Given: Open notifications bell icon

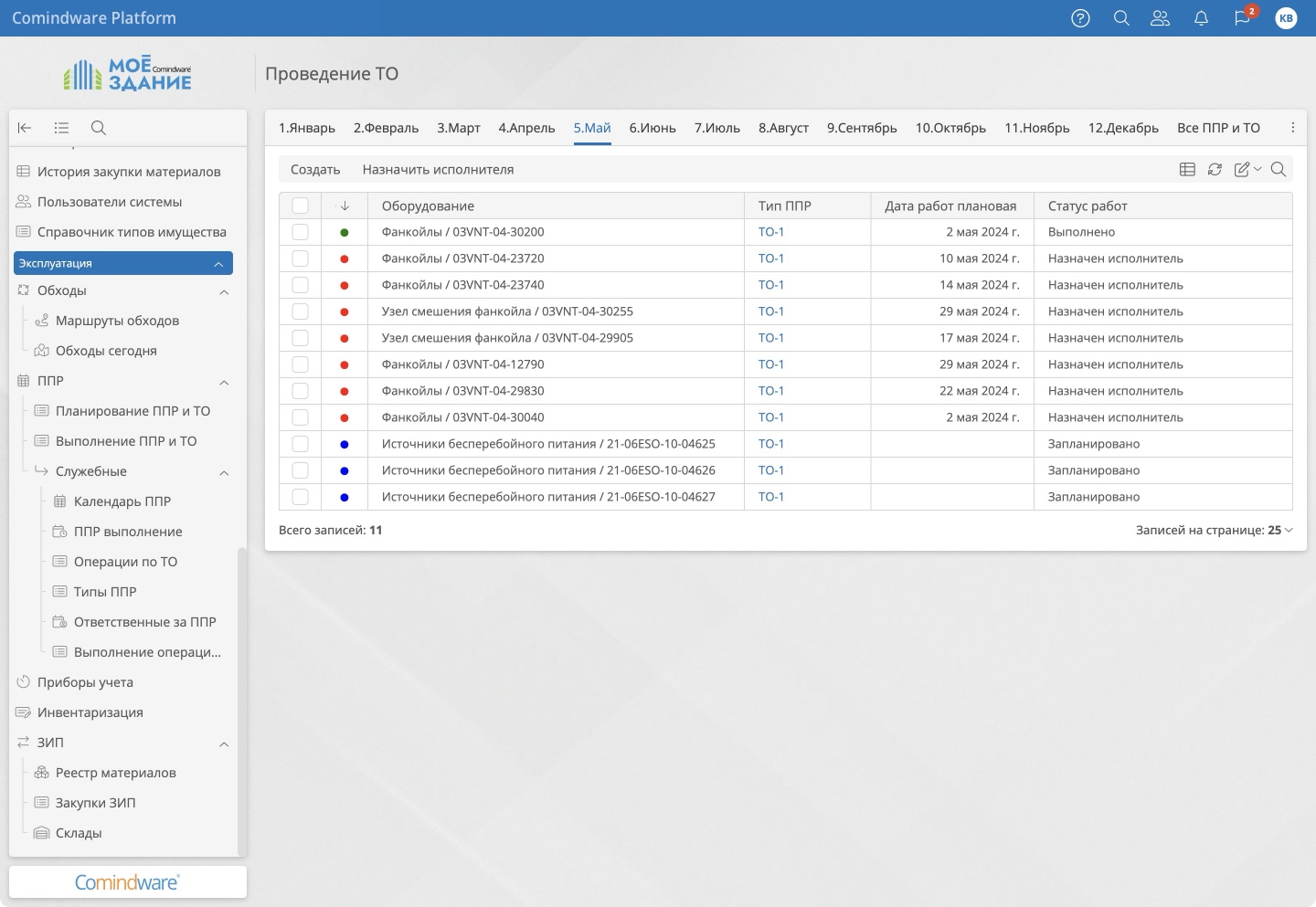Looking at the screenshot, I should [x=1201, y=18].
